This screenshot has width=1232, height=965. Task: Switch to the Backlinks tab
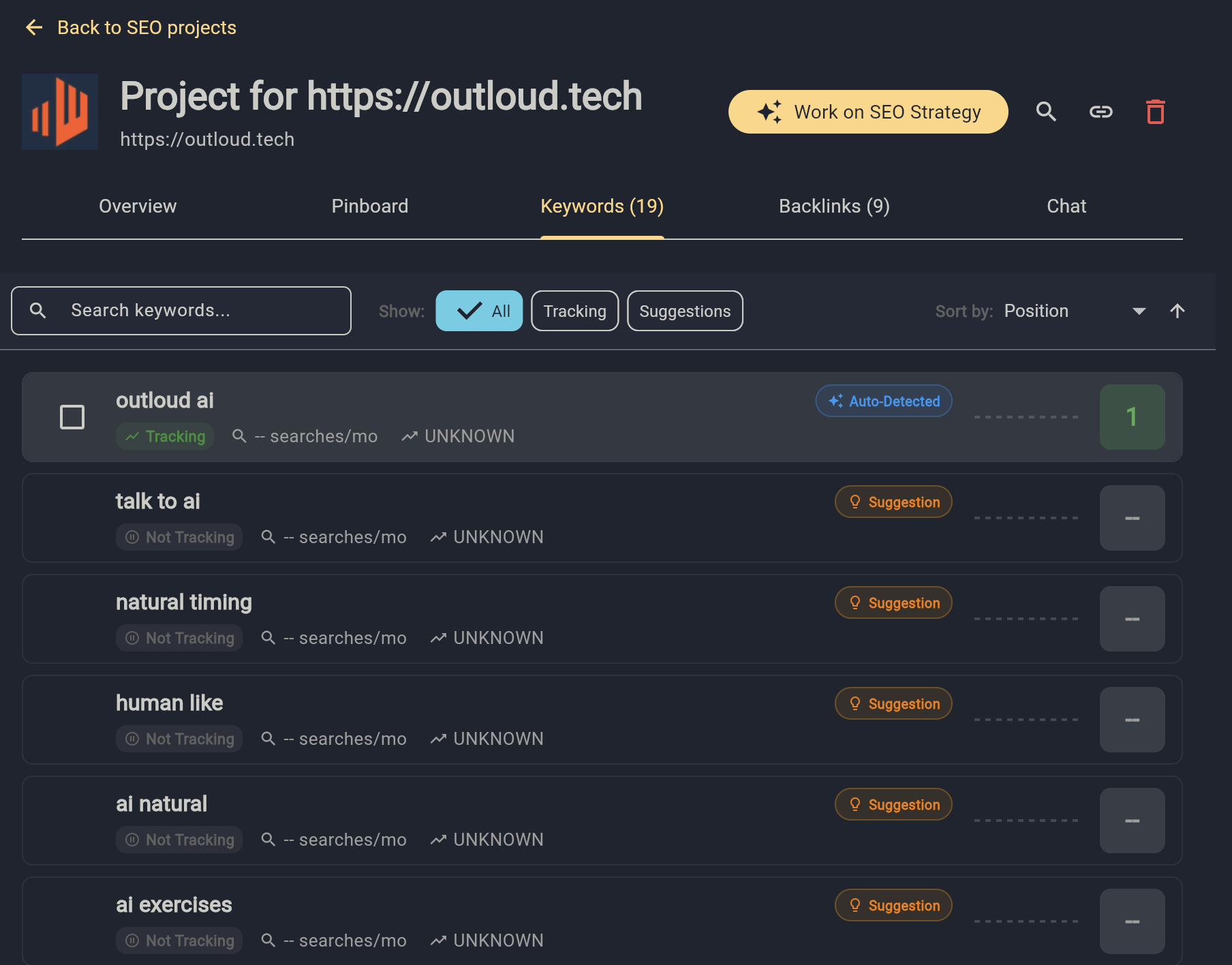coord(834,206)
